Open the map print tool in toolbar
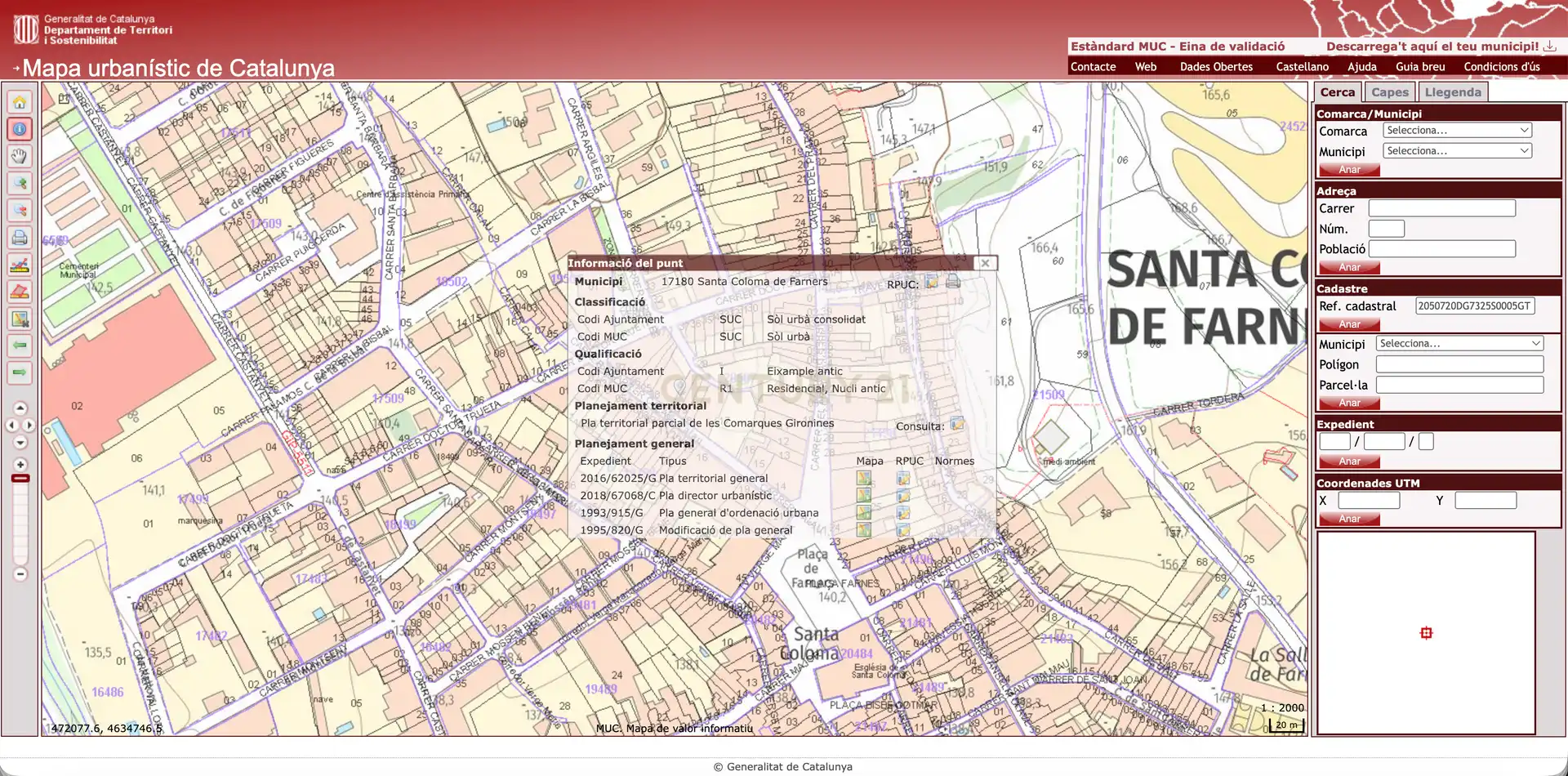This screenshot has height=776, width=1568. [20, 238]
